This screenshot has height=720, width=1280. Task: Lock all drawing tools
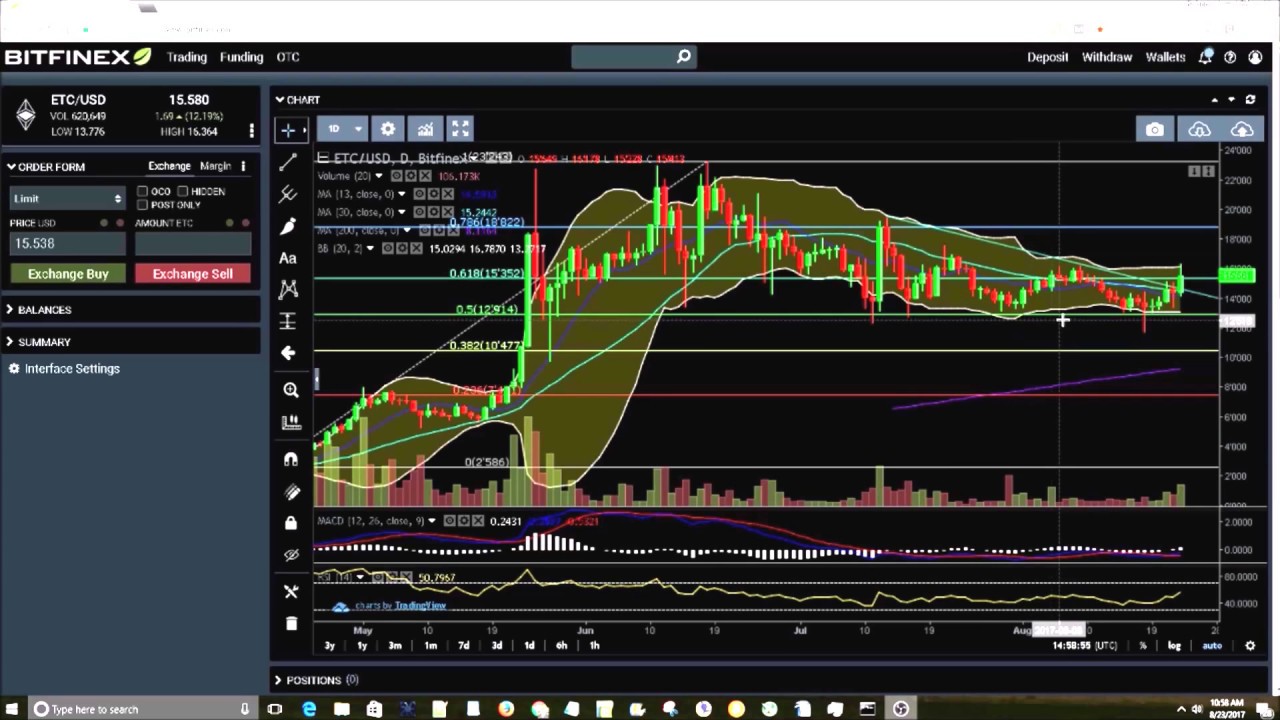click(291, 523)
